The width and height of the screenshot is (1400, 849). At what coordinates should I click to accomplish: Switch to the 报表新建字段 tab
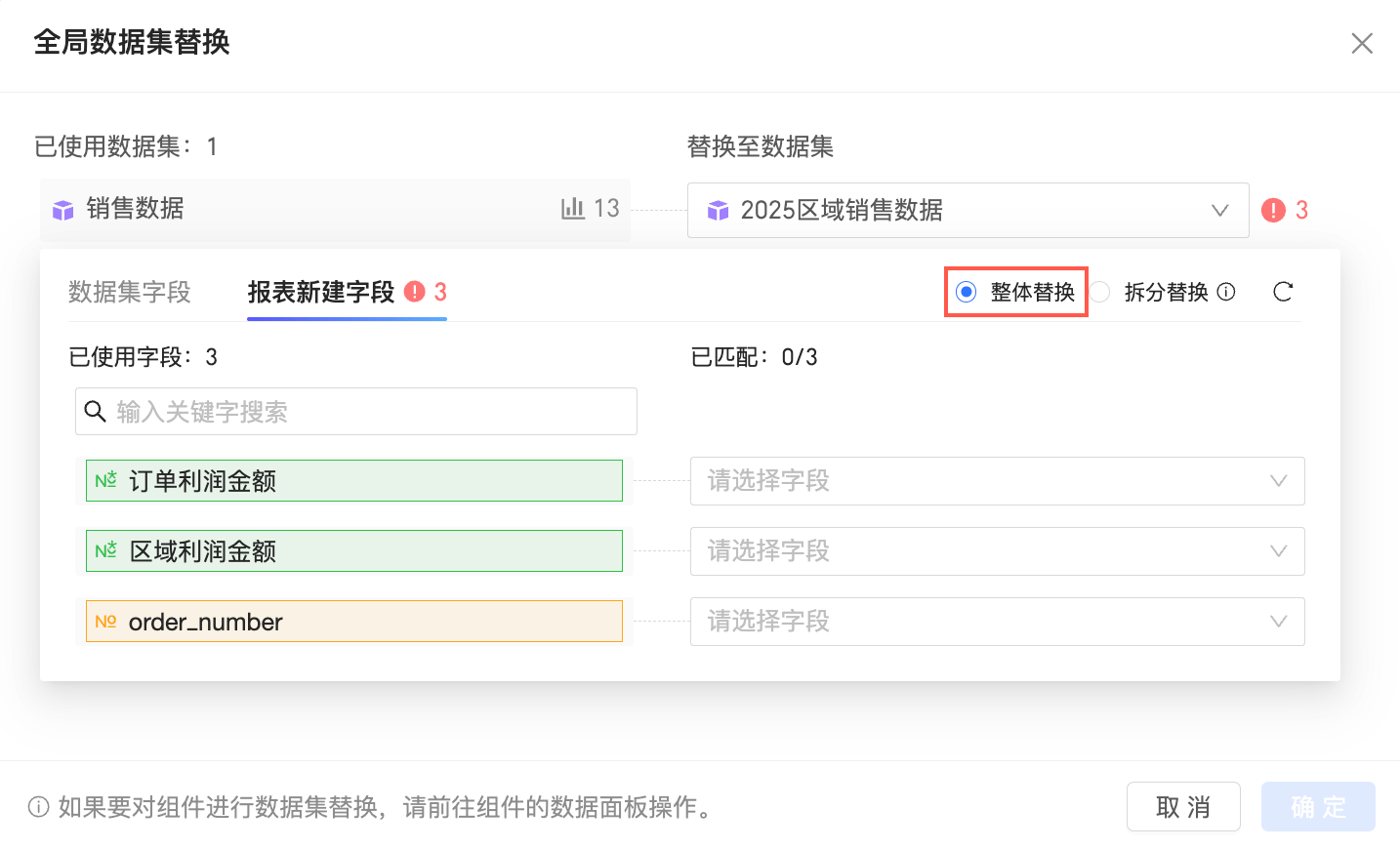pyautogui.click(x=321, y=292)
